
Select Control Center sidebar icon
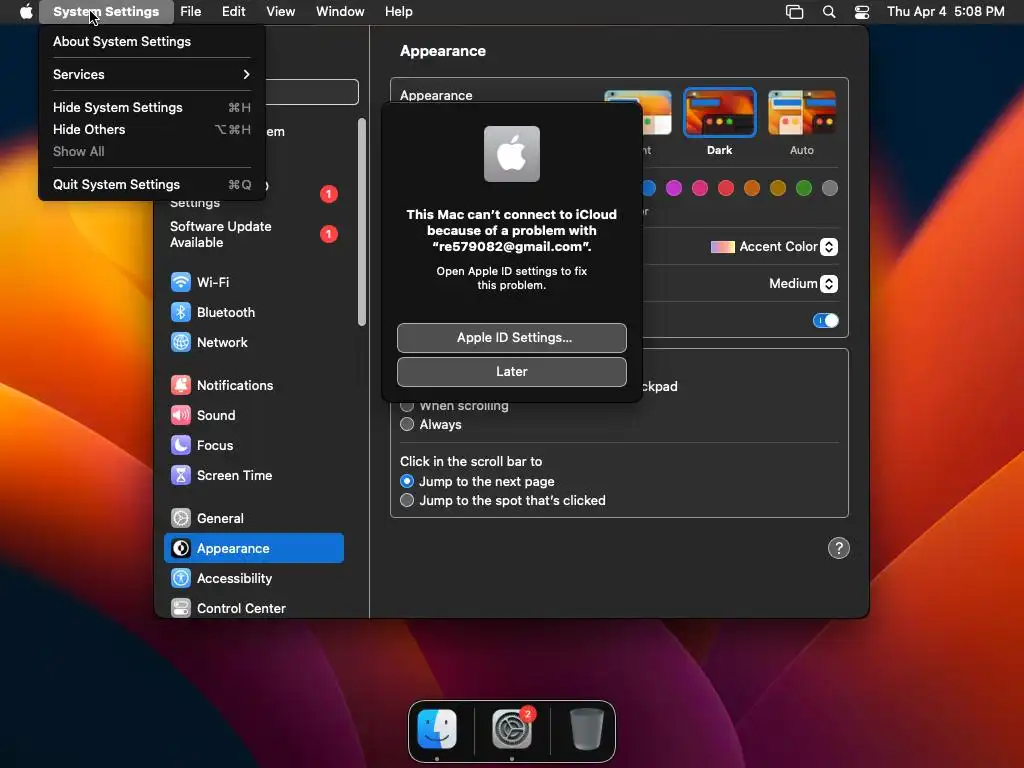181,608
